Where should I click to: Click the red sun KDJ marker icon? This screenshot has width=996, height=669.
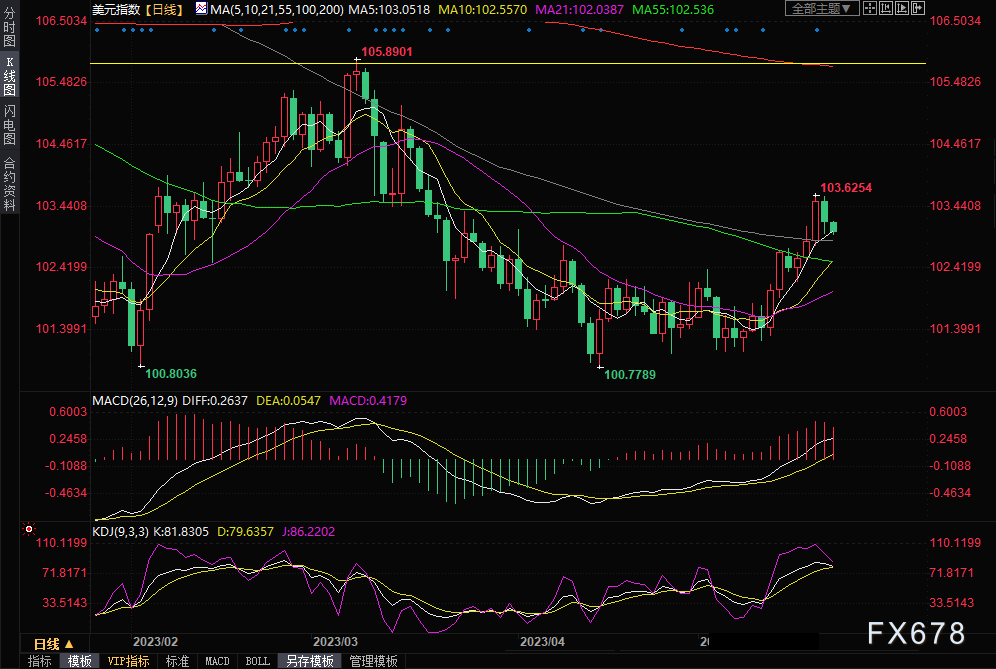tap(29, 529)
